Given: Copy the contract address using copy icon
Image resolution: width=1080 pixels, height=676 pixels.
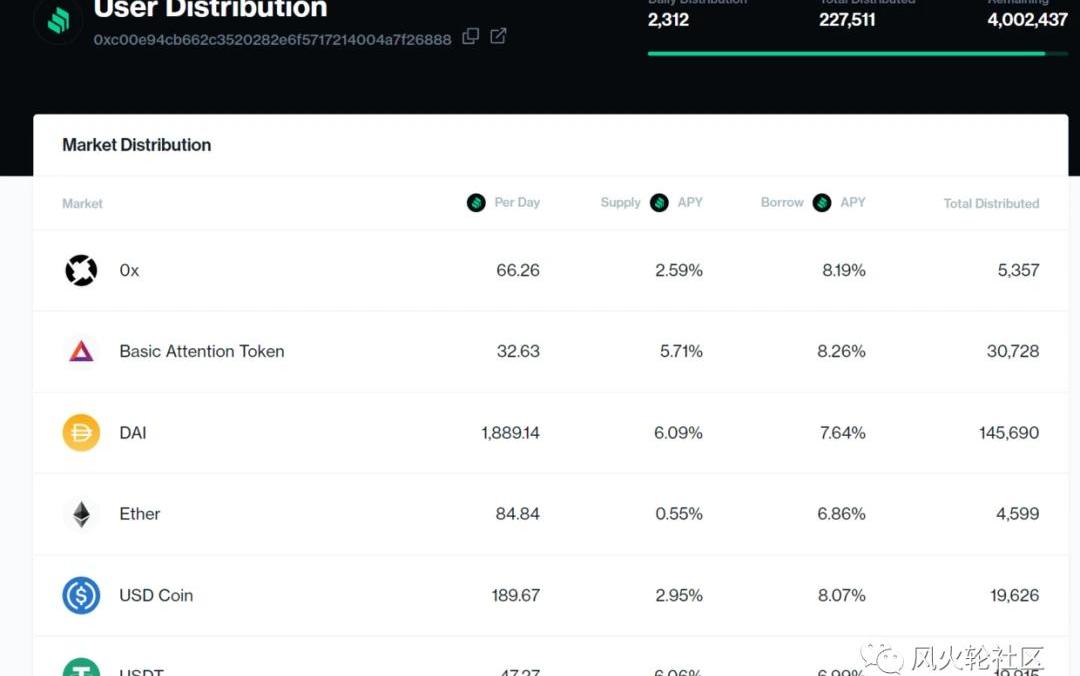Looking at the screenshot, I should click(470, 37).
